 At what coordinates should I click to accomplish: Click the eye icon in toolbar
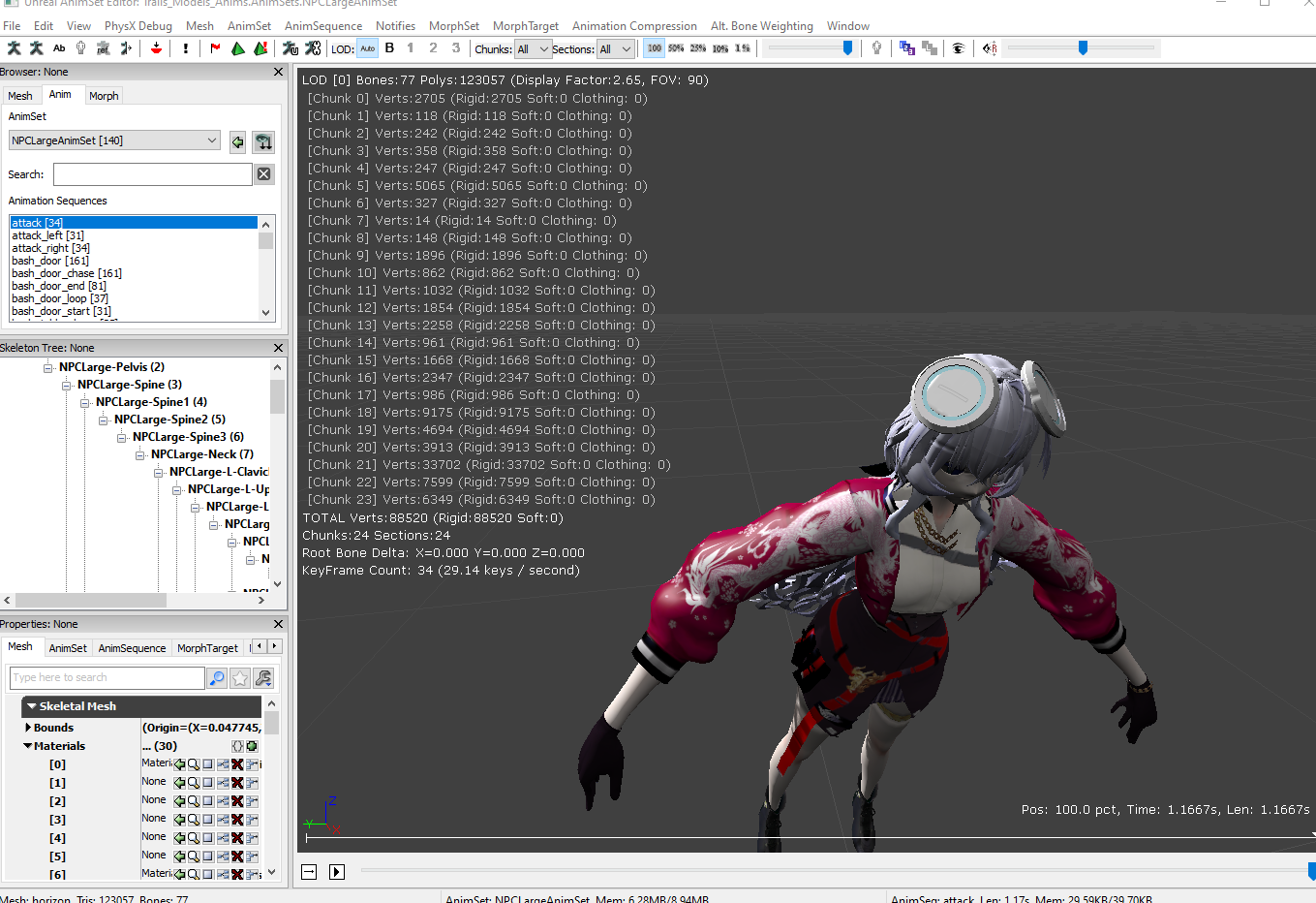[958, 48]
